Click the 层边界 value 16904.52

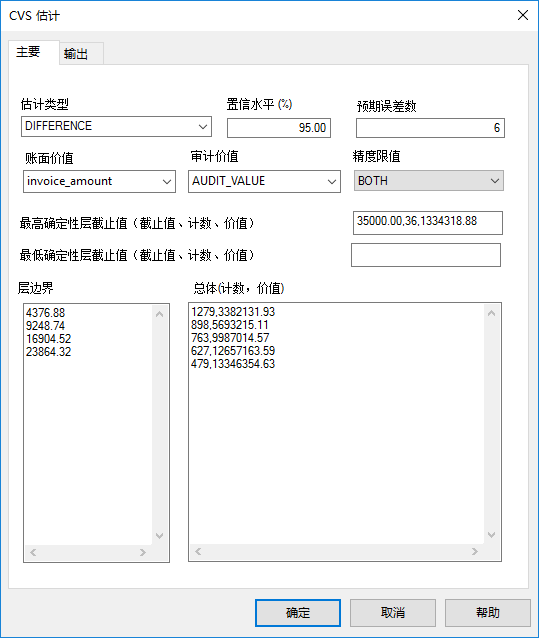pos(48,339)
